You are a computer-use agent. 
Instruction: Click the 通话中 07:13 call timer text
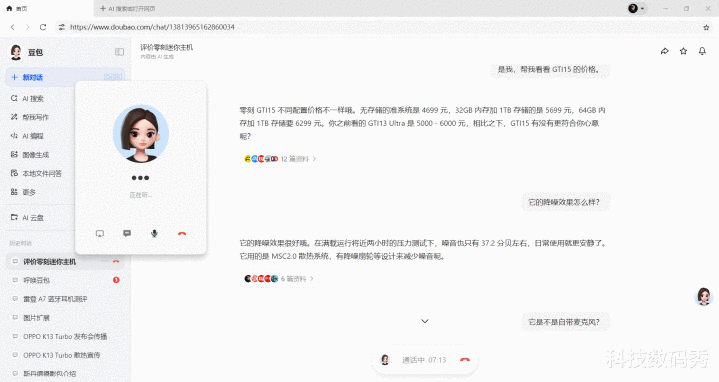(424, 360)
